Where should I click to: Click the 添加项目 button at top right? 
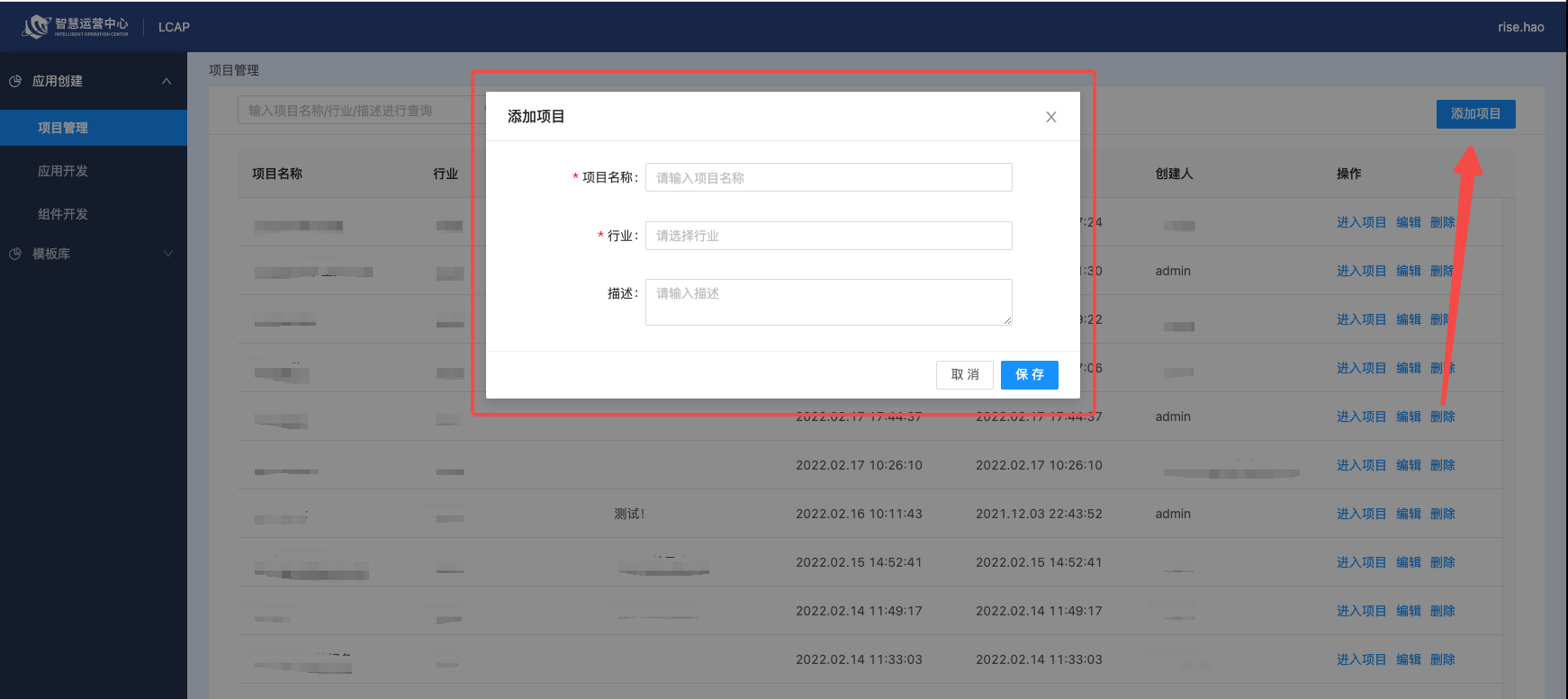coord(1476,114)
